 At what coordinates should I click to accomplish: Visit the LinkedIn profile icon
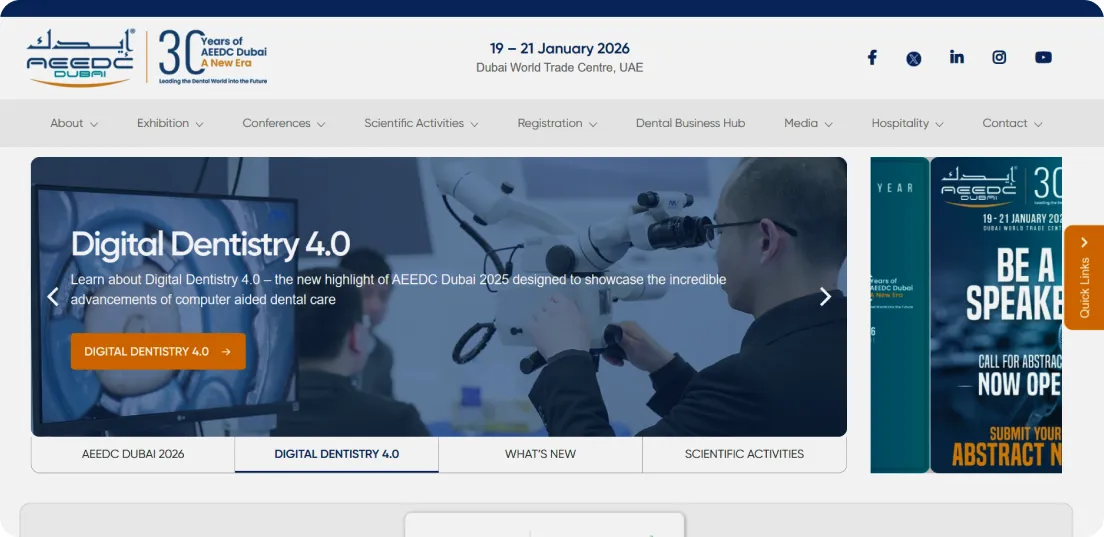(957, 57)
